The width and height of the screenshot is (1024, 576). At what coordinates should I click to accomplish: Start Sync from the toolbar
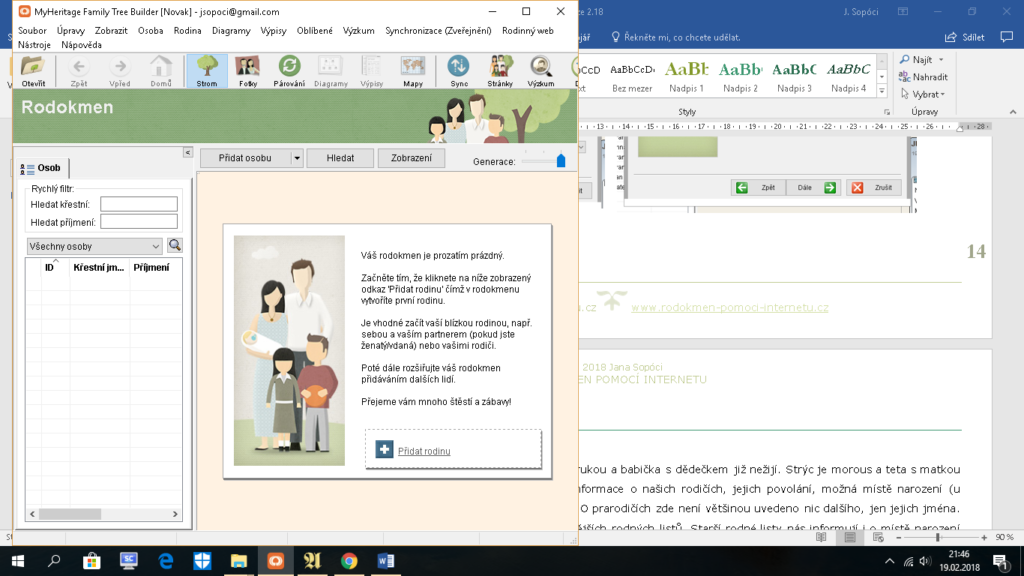click(x=458, y=71)
